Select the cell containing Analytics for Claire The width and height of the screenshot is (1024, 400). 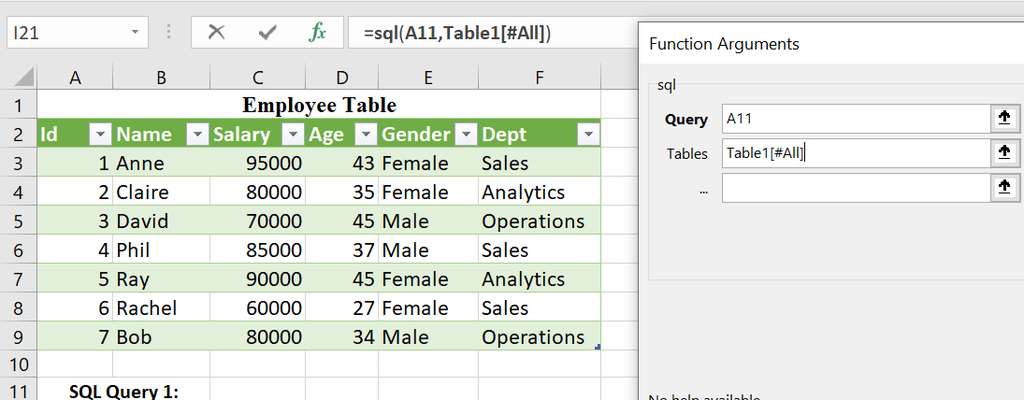pyautogui.click(x=539, y=192)
